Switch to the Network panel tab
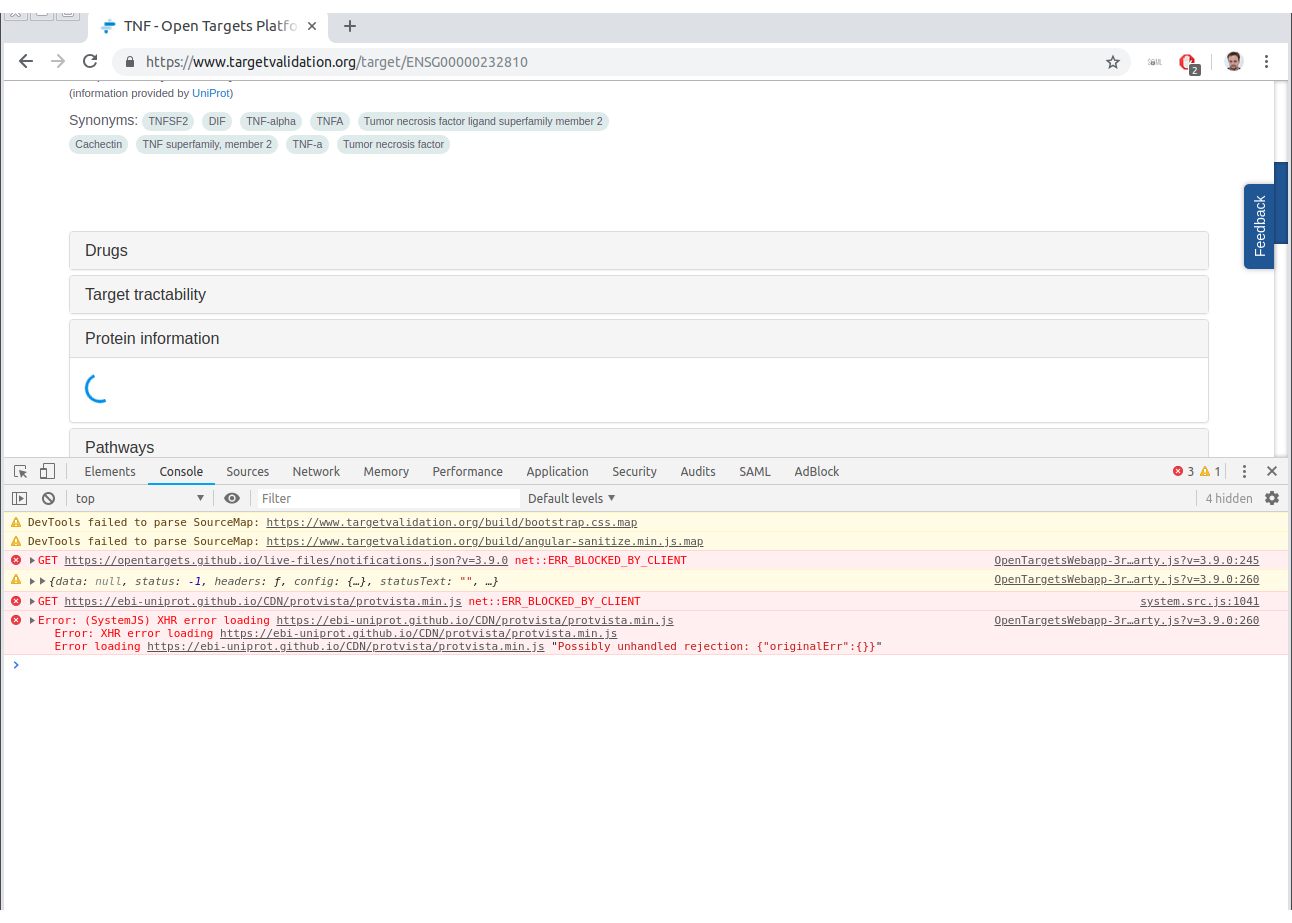Viewport: 1292px width, 923px height. pos(316,471)
